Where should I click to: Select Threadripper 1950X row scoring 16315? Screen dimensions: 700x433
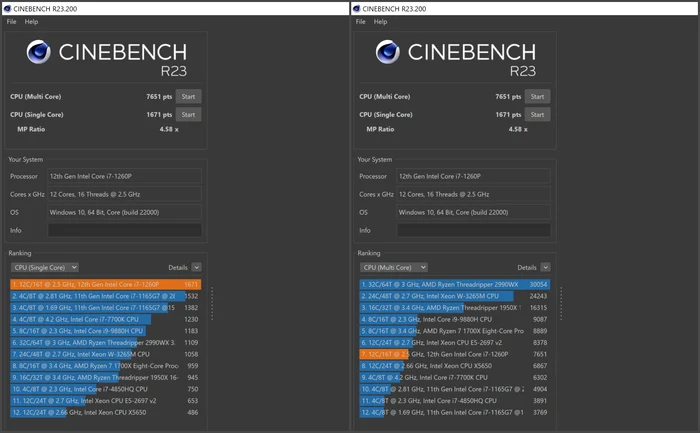point(454,308)
